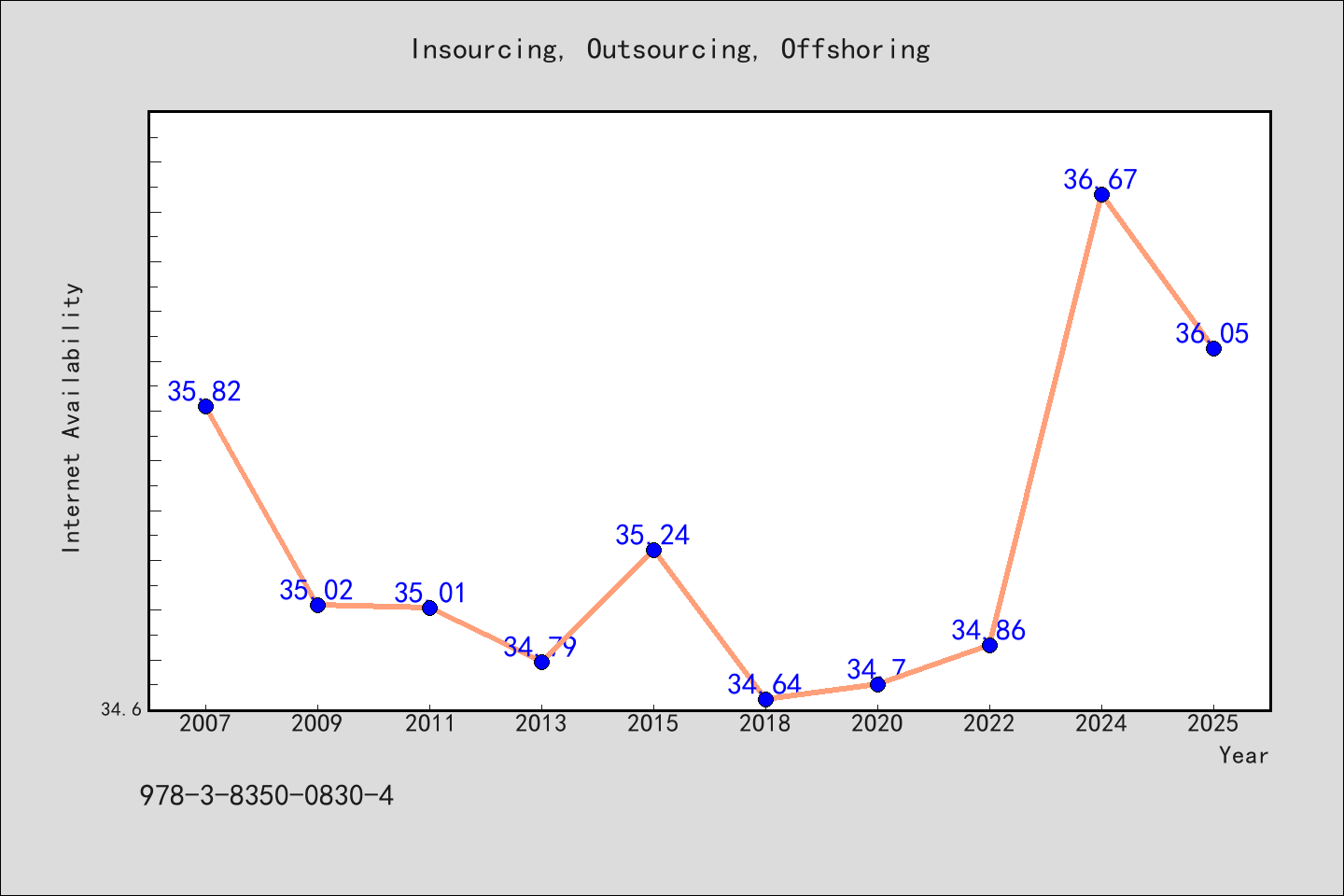Click the 2007 x-axis tick label
The width and height of the screenshot is (1344, 896).
[205, 723]
